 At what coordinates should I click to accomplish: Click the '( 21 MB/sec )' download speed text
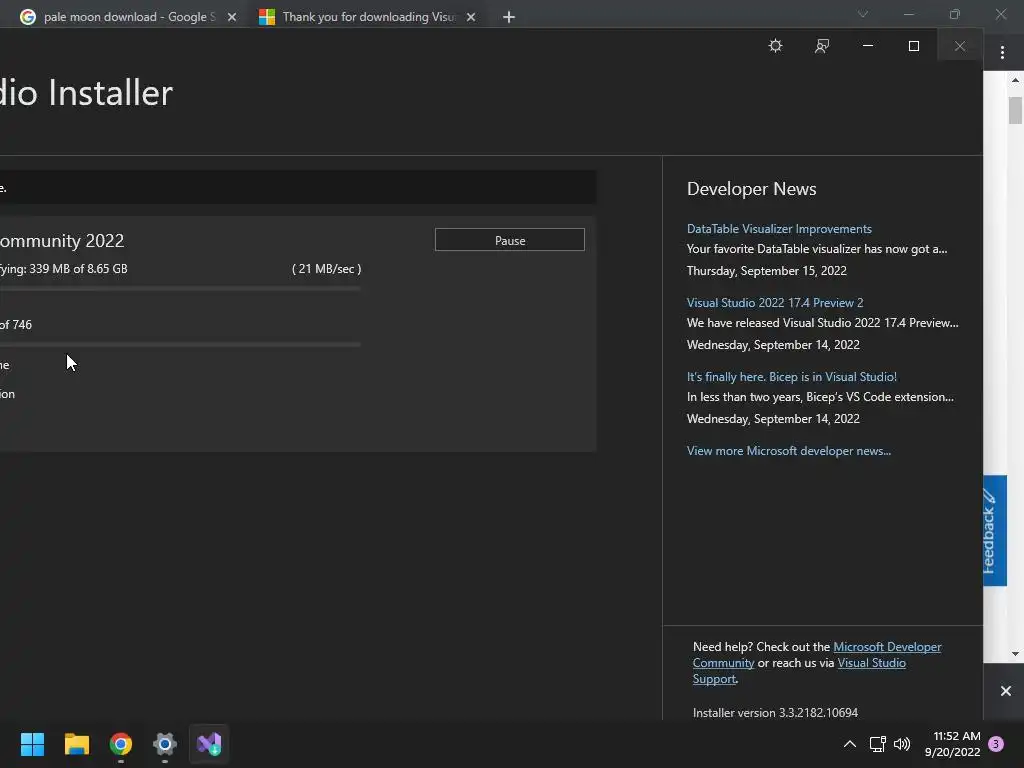[x=327, y=268]
